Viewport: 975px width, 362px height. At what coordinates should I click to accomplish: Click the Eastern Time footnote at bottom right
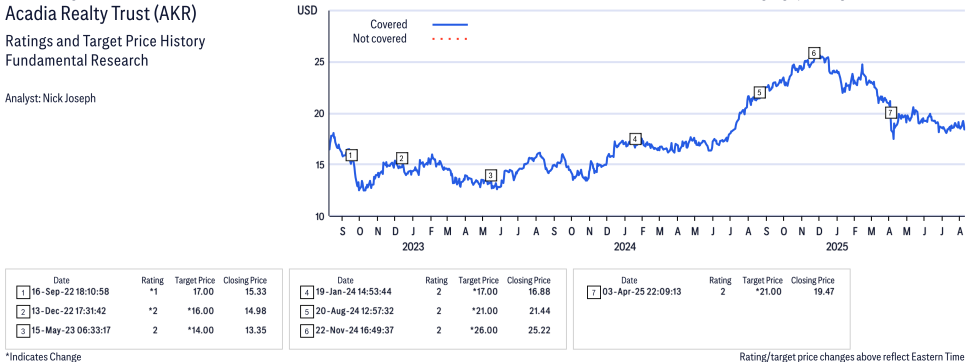click(852, 357)
